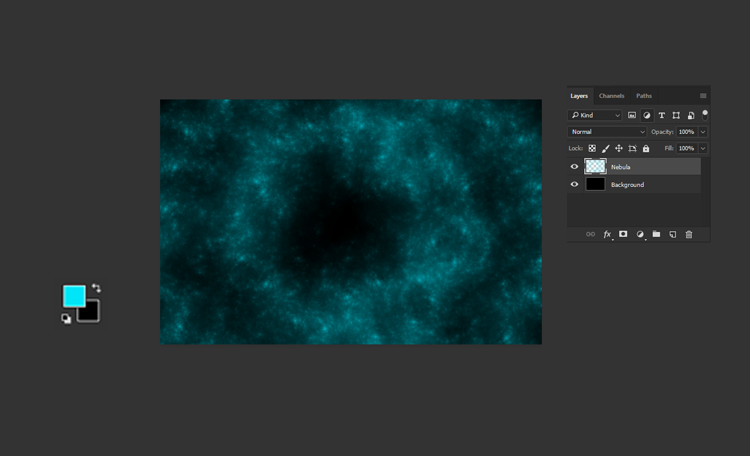
Task: Click the new layer icon
Action: 672,234
